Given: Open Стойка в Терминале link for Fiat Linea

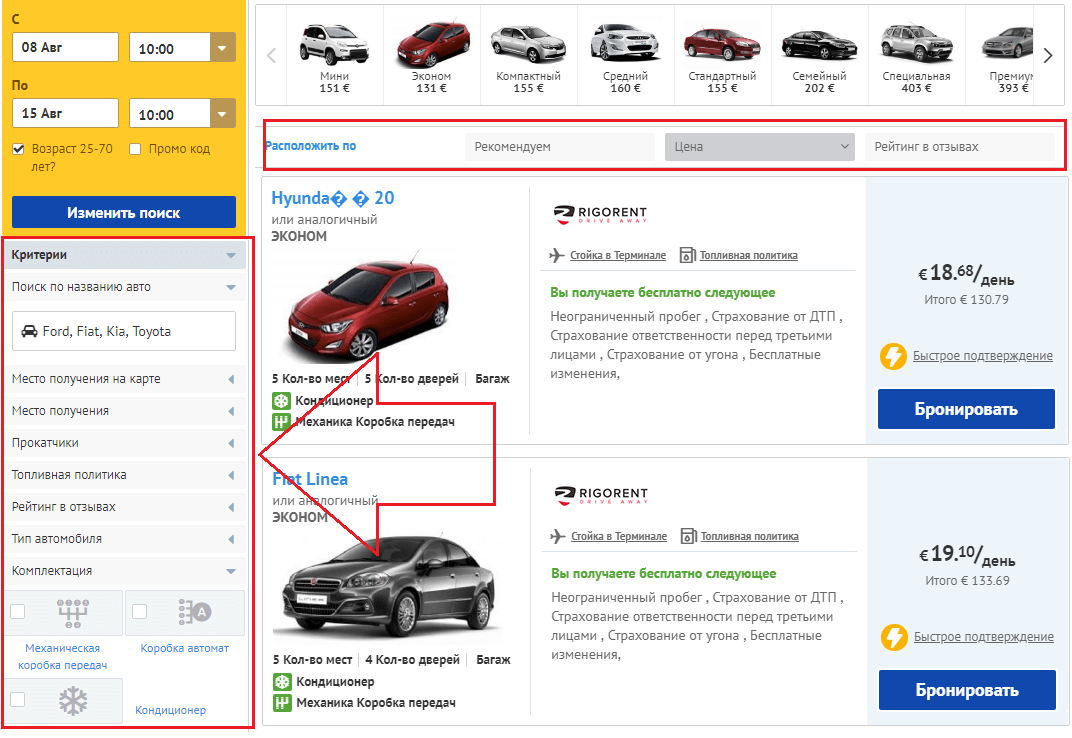Looking at the screenshot, I should [x=619, y=536].
